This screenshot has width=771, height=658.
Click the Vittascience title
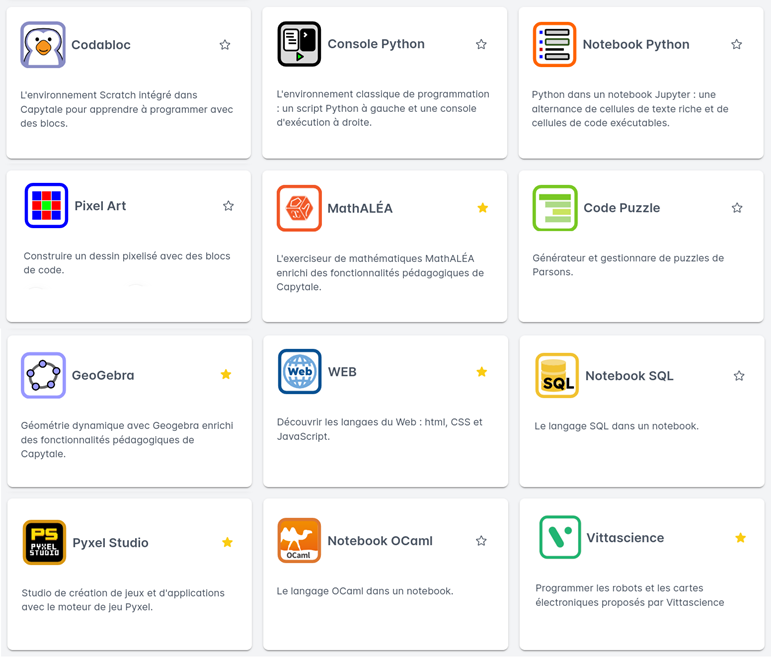625,538
